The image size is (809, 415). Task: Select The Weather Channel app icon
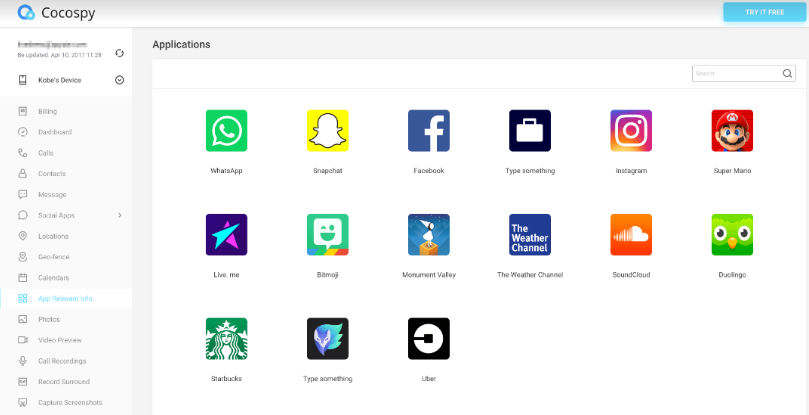(530, 235)
